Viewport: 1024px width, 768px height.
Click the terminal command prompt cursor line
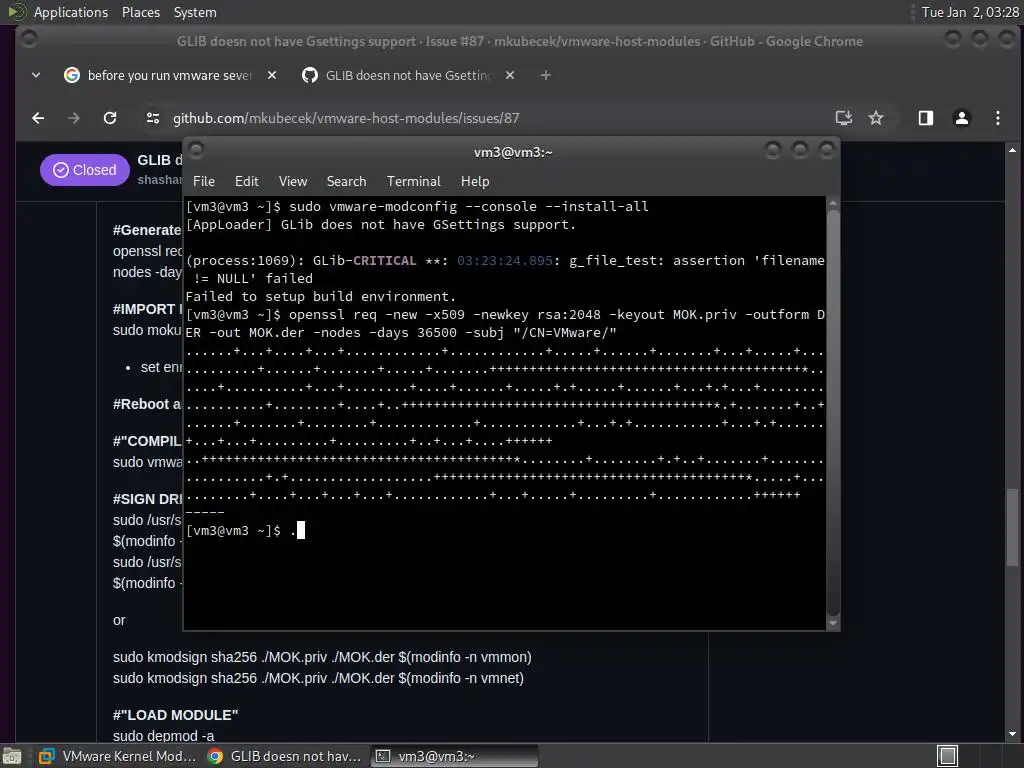[246, 530]
